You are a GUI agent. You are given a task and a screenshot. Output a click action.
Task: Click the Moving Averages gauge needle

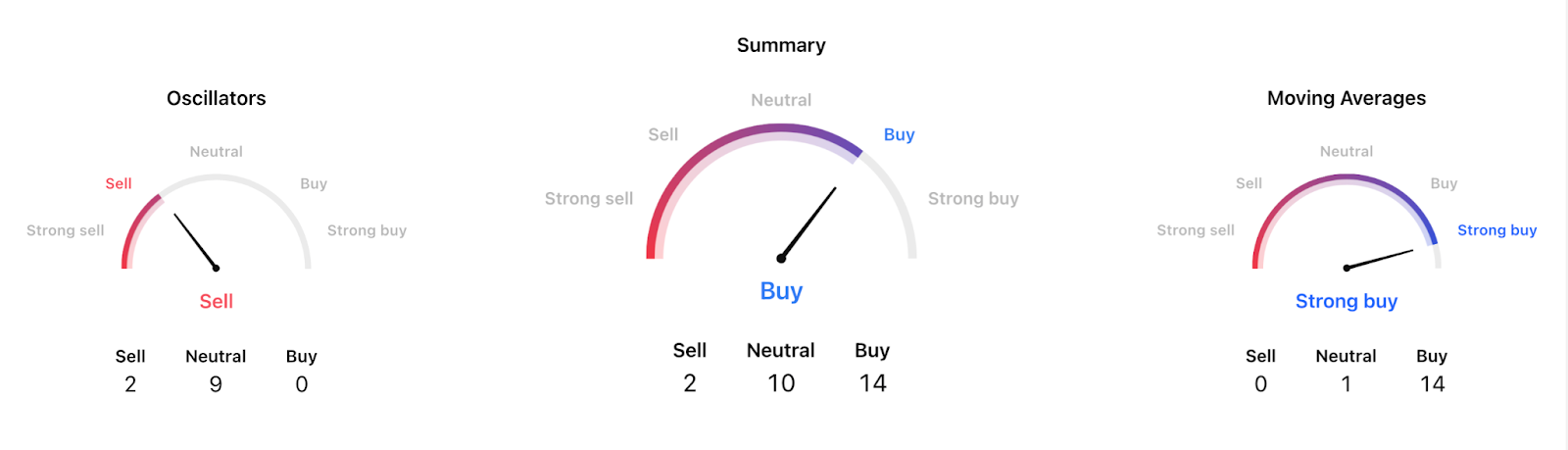pyautogui.click(x=1380, y=259)
